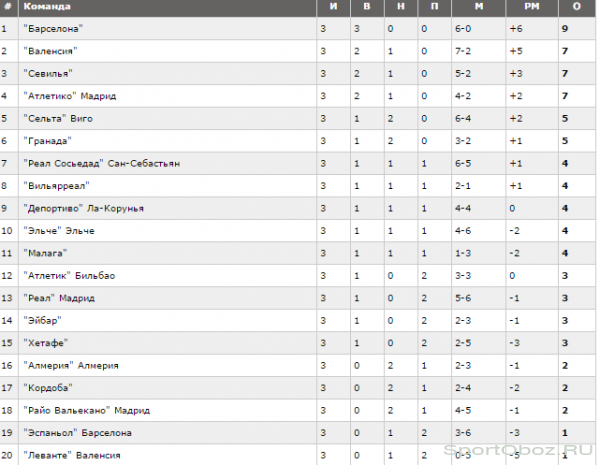
Task: Click the "Сельта" Виго team entry
Action: pos(58,119)
